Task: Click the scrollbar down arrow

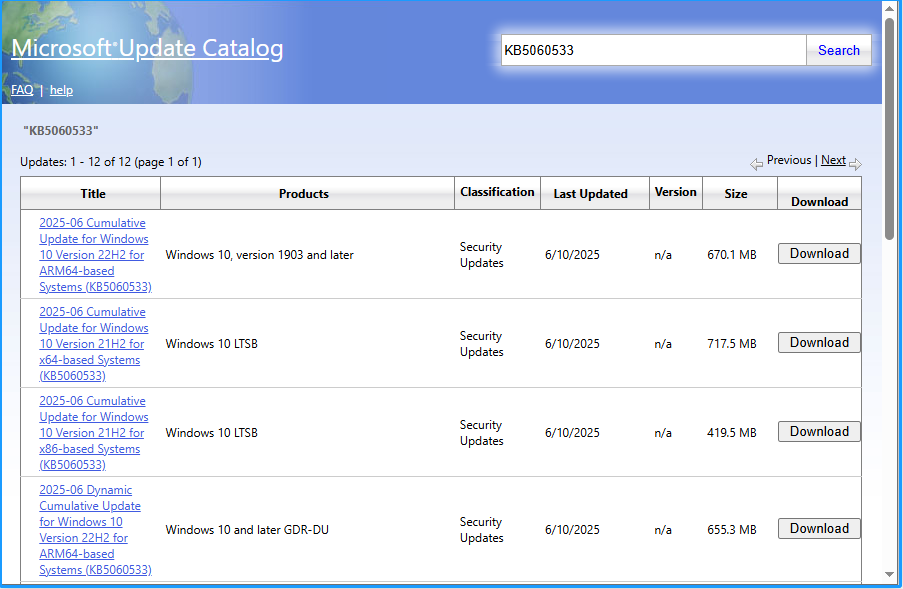Action: click(x=890, y=575)
